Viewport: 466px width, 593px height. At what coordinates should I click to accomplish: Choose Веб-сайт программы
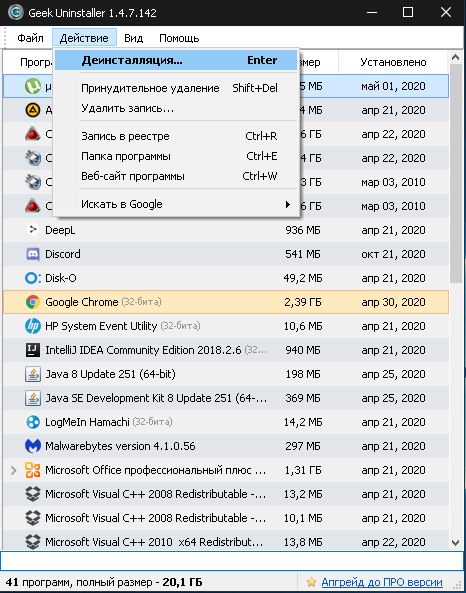point(176,176)
